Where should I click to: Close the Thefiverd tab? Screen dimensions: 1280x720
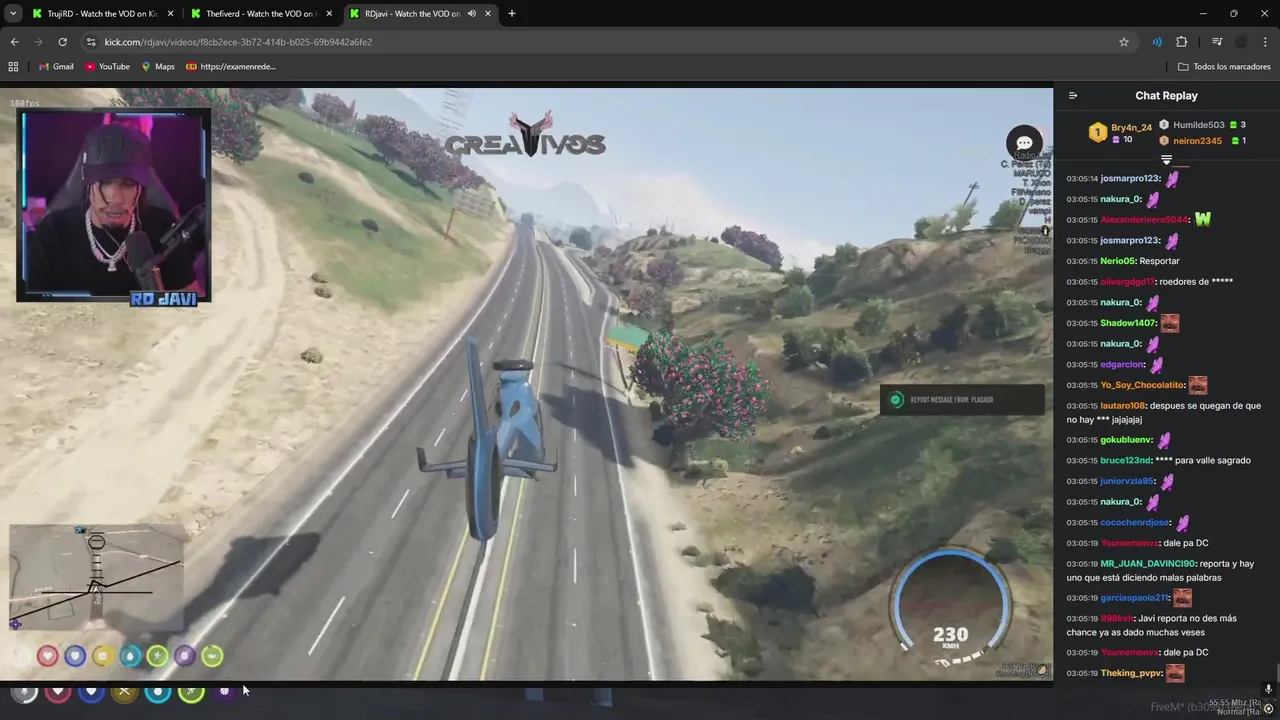point(329,14)
